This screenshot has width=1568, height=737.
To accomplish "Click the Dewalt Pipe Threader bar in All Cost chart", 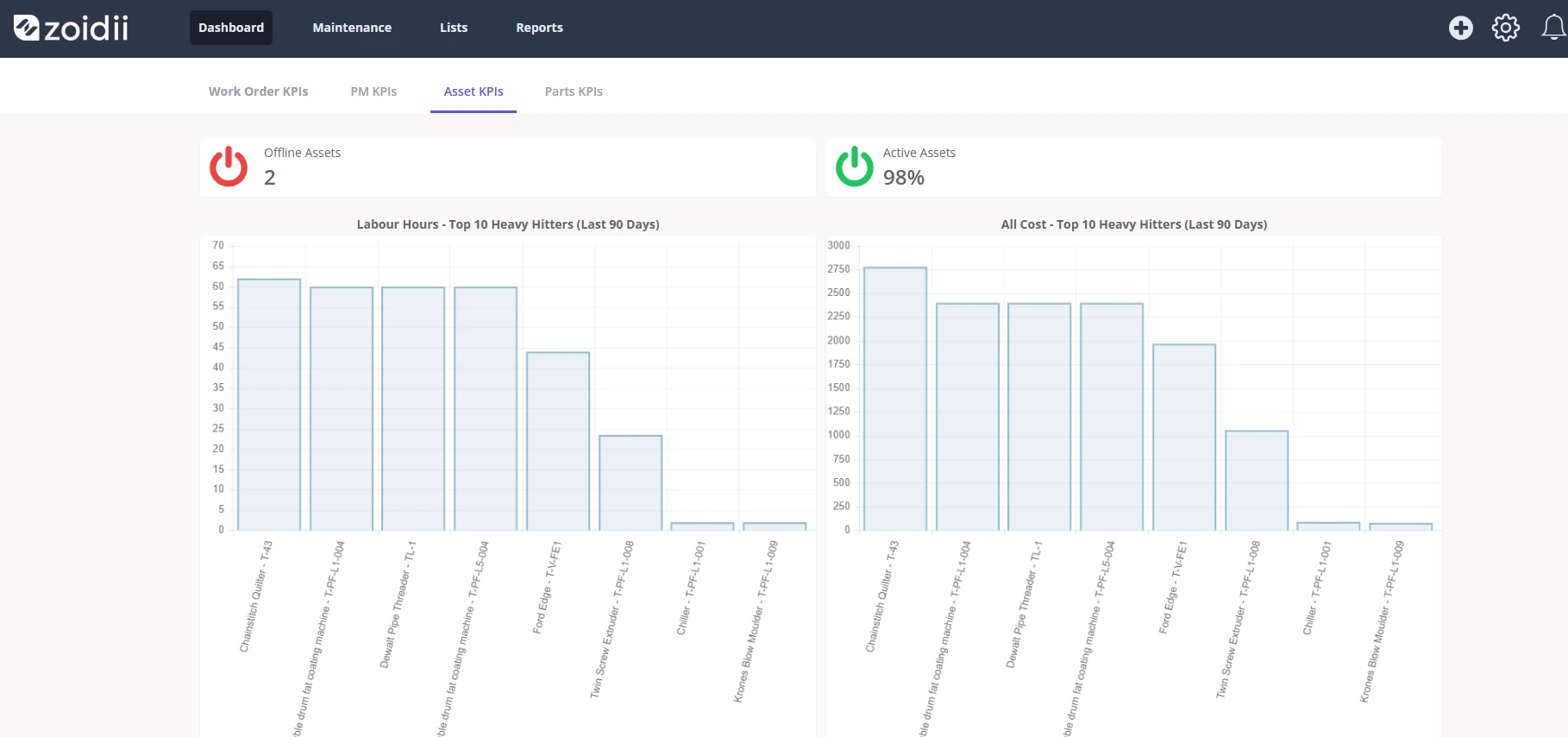I will (1039, 417).
